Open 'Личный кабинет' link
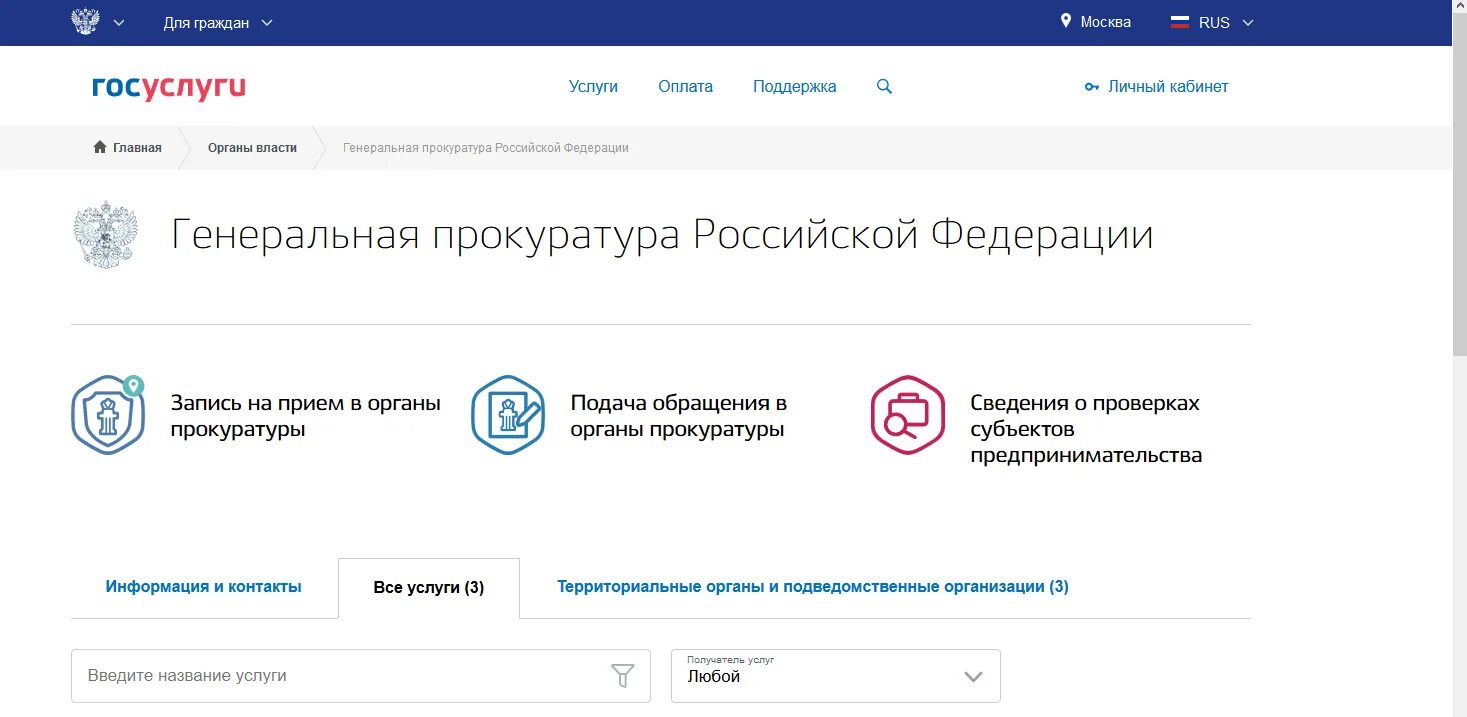Viewport: 1467px width, 717px height. tap(1168, 87)
